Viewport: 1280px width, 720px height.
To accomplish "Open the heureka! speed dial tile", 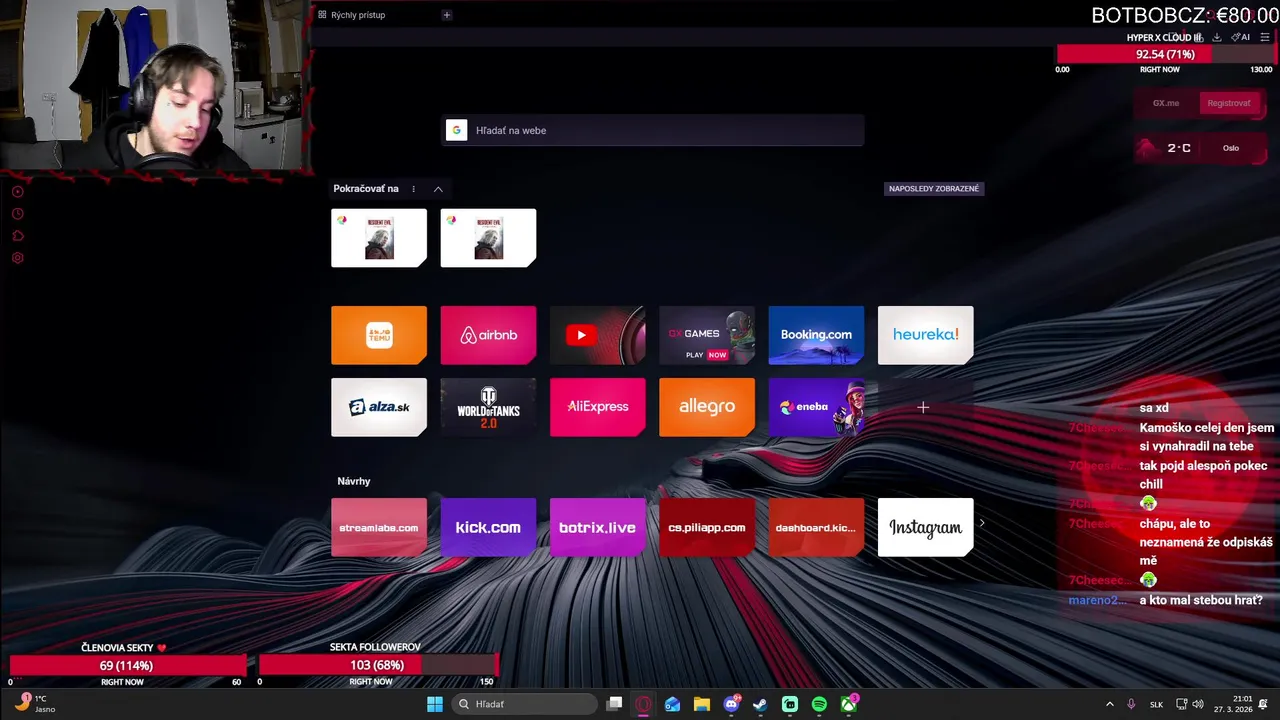I will [x=926, y=335].
